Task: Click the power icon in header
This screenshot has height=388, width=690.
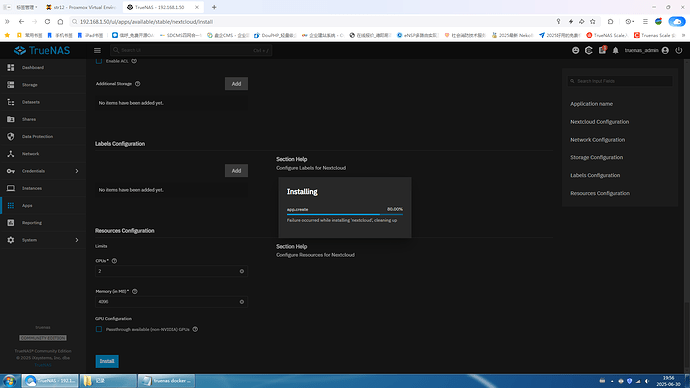Action: click(x=679, y=51)
